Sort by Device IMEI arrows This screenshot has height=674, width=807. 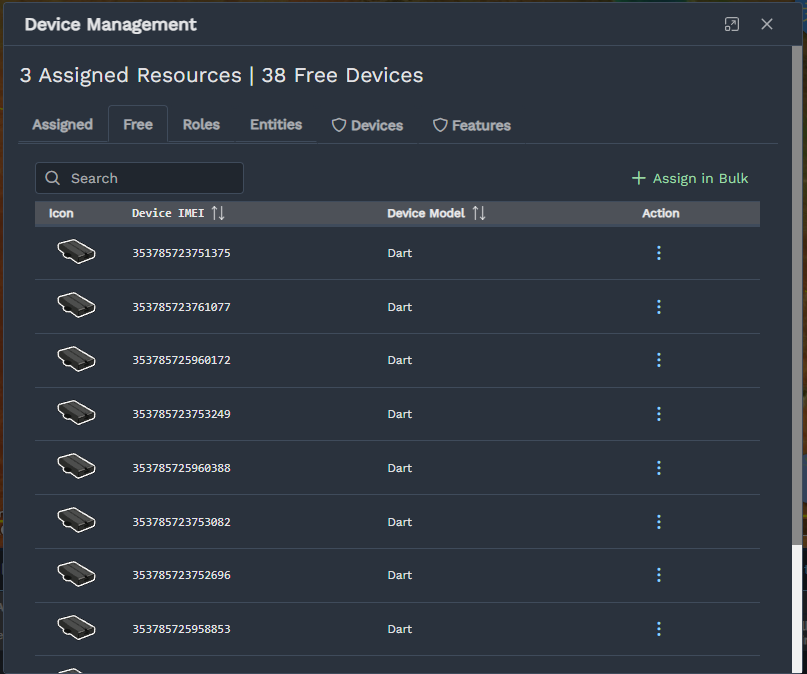(x=218, y=213)
